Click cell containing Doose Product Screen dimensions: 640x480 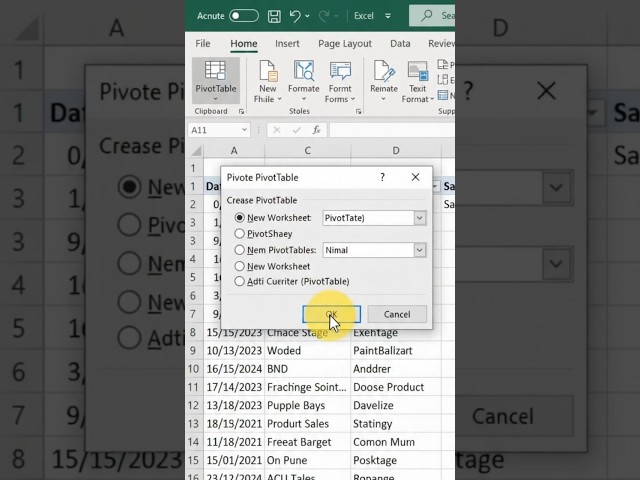point(396,387)
